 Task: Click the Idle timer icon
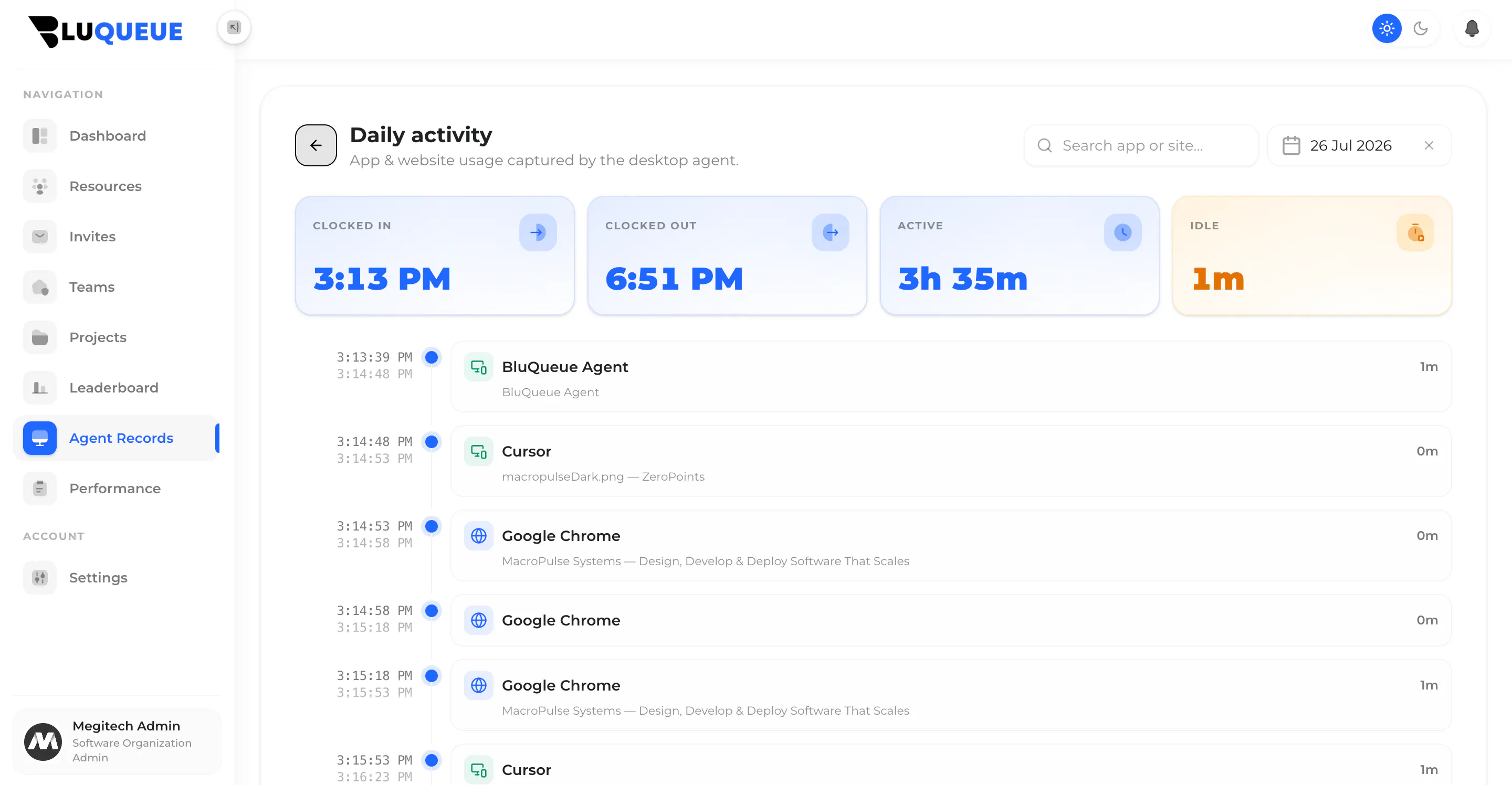click(1415, 232)
